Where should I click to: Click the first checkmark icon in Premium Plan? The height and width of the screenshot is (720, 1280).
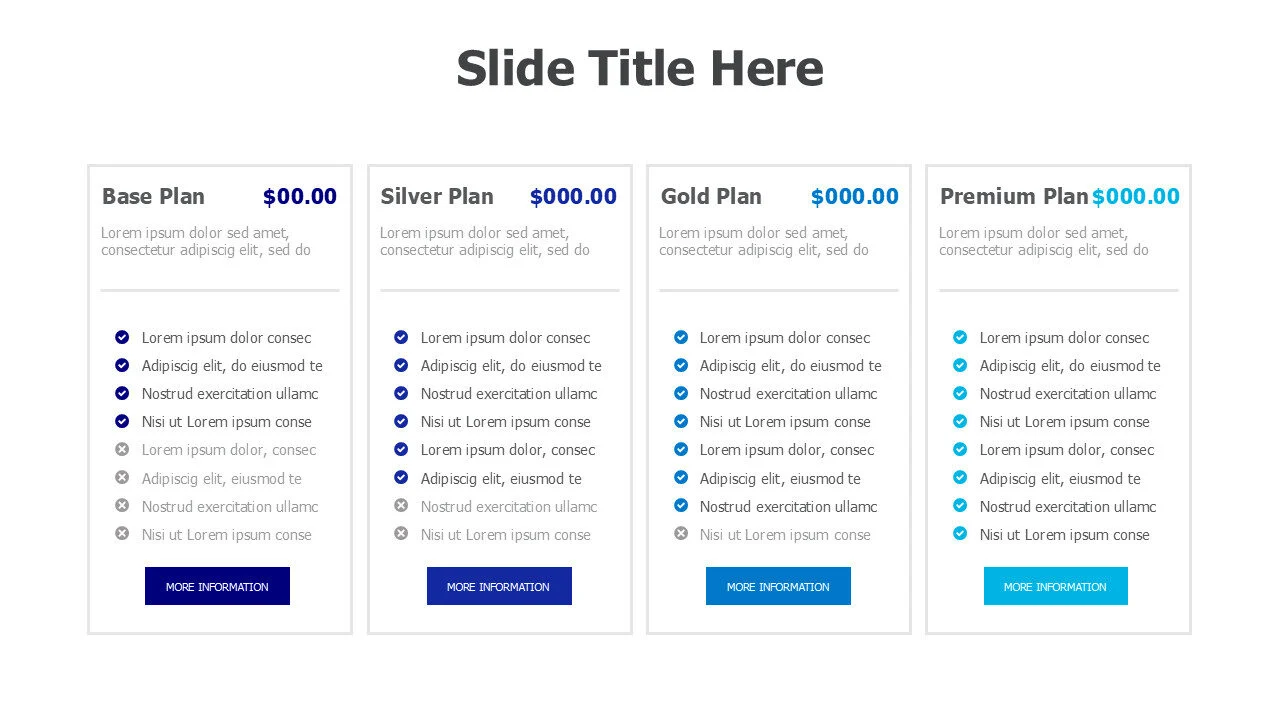[x=960, y=337]
